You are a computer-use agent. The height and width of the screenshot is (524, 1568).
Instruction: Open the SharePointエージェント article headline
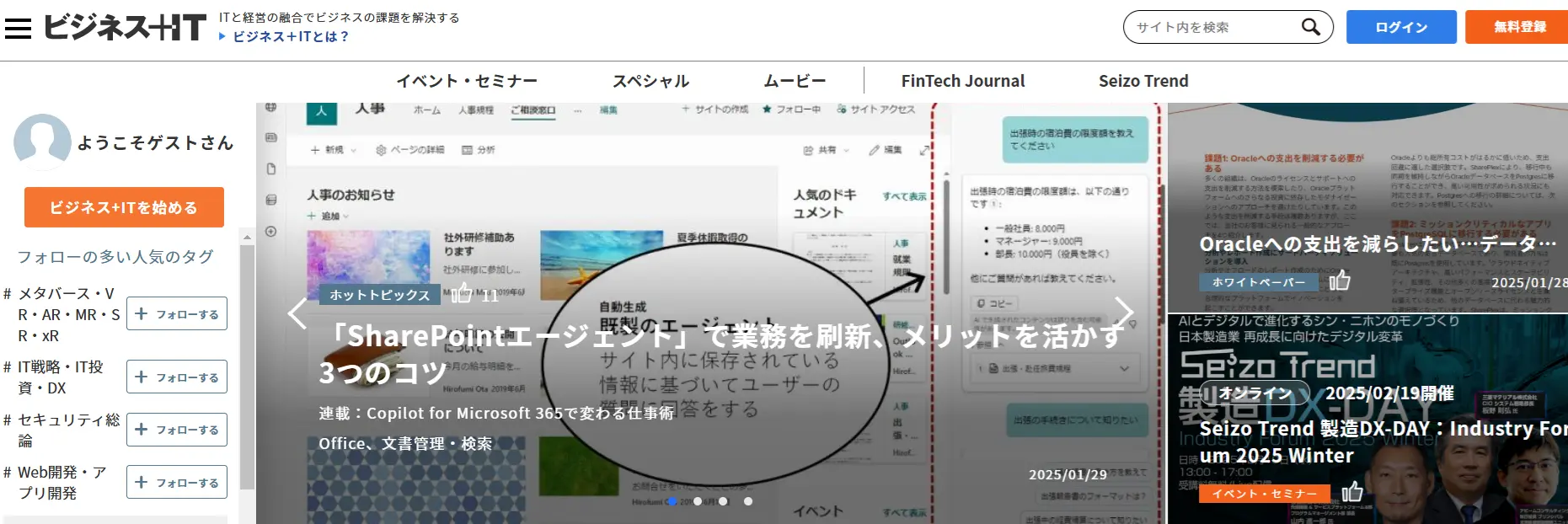(x=722, y=354)
